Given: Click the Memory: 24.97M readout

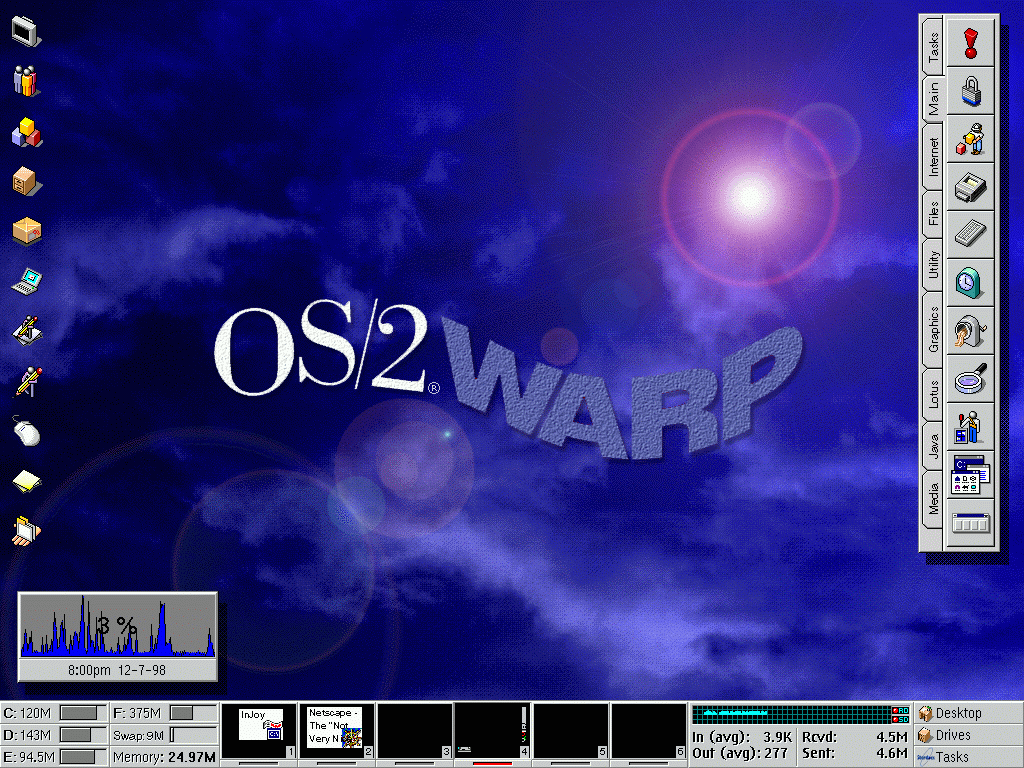Looking at the screenshot, I should tap(164, 758).
